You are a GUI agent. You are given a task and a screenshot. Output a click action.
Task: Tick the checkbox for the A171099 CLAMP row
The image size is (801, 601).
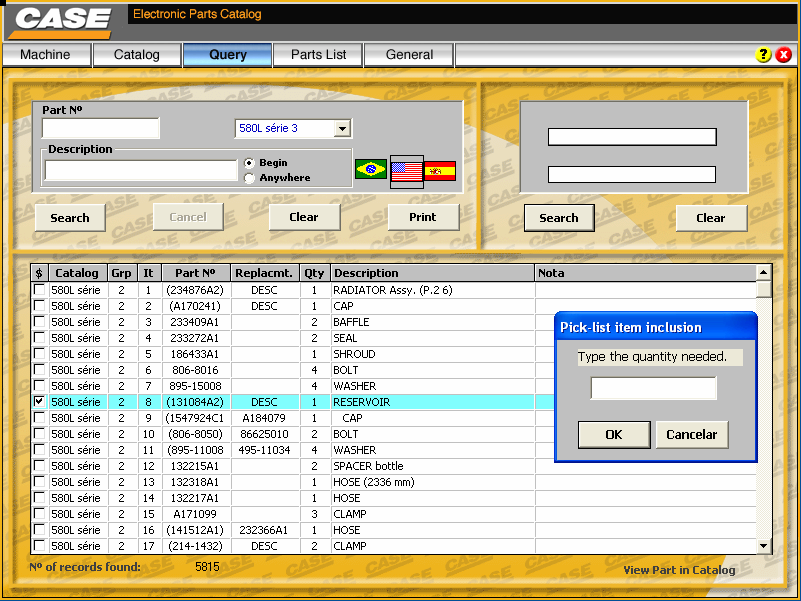coord(39,514)
